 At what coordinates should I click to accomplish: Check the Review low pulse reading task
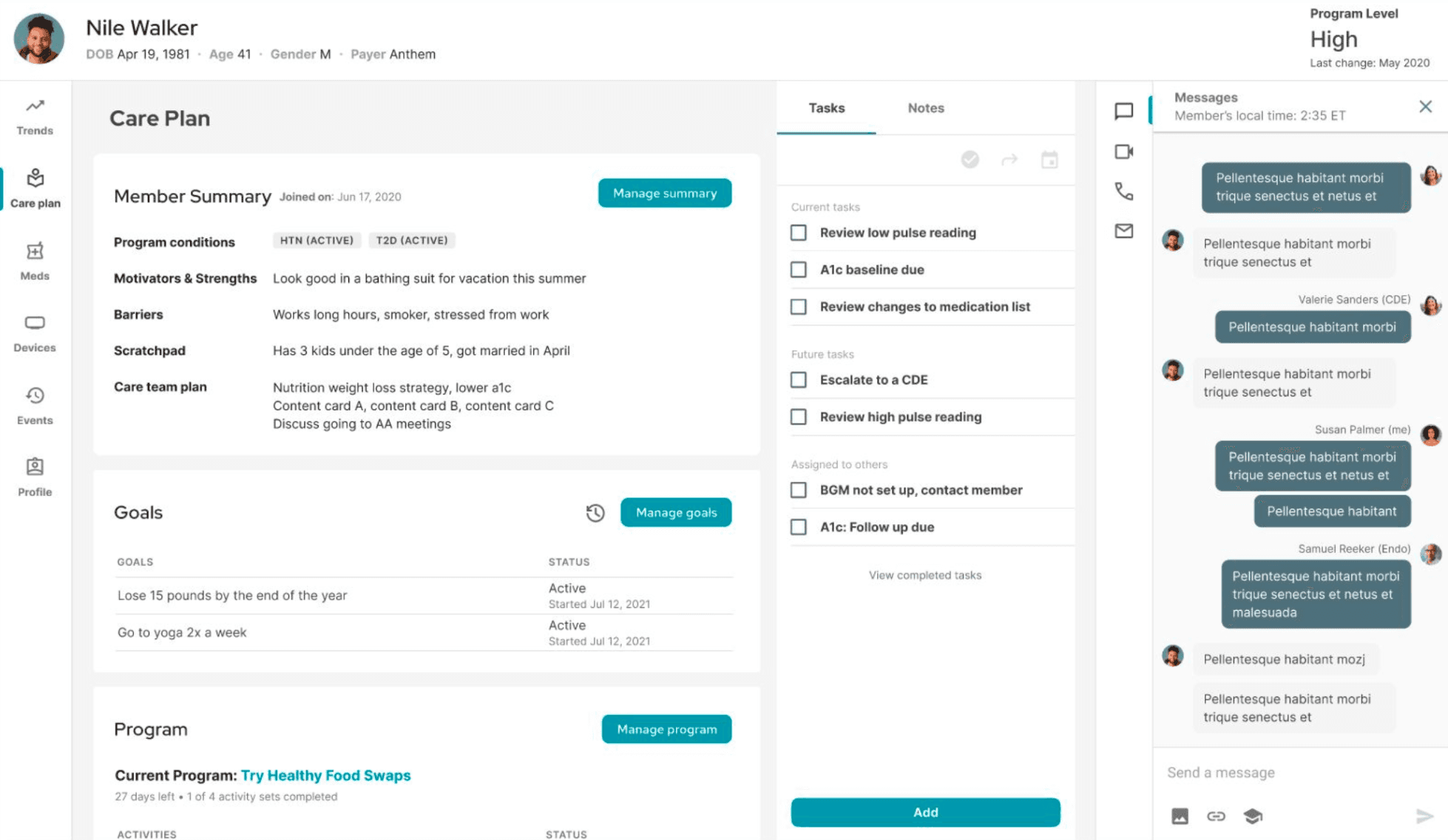tap(799, 233)
